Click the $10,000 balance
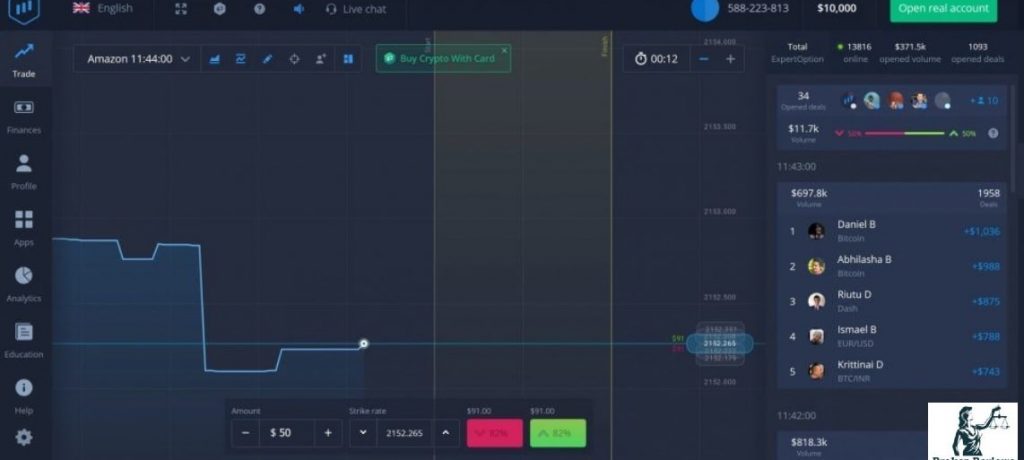The width and height of the screenshot is (1024, 460). tap(837, 8)
